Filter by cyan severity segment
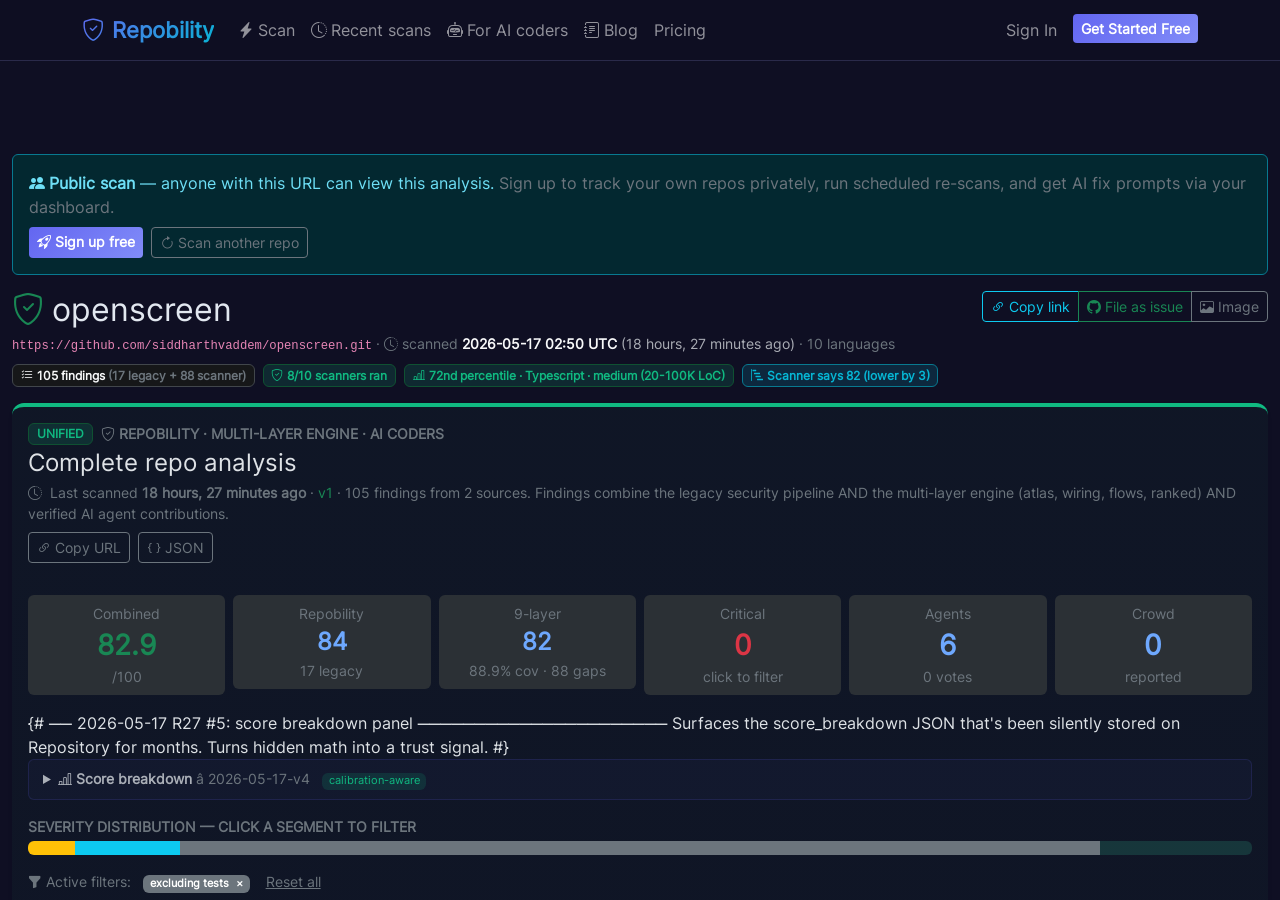Screen dimensions: 1280x900 click(x=127, y=848)
